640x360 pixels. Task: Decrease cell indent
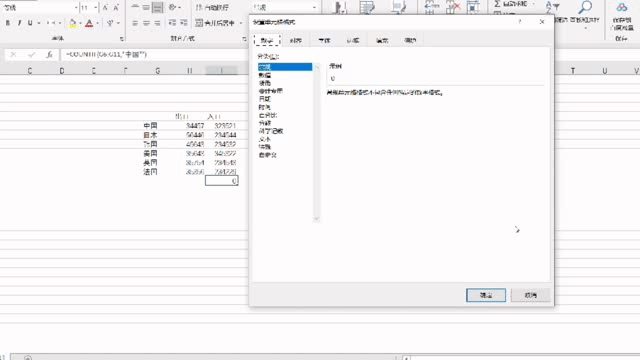click(x=173, y=23)
